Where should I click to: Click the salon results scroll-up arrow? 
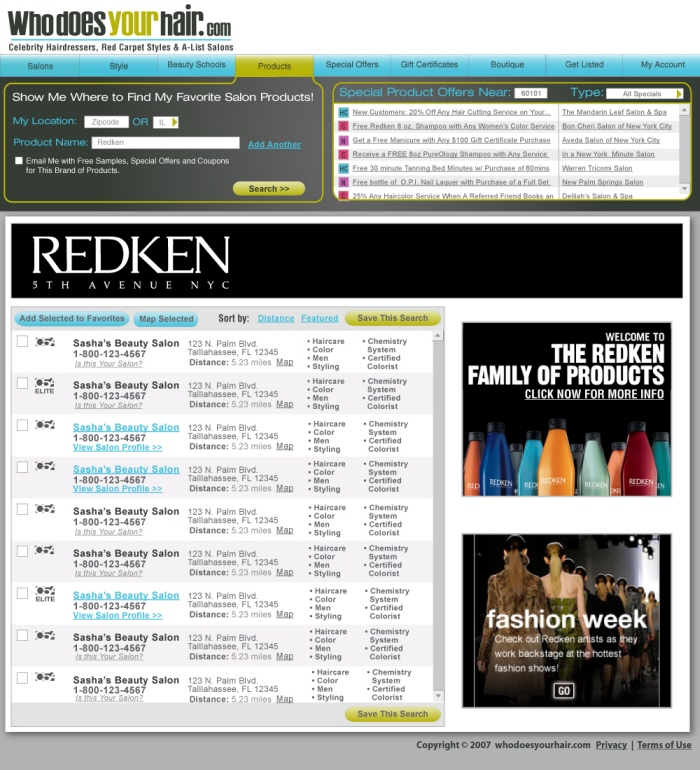pos(438,336)
